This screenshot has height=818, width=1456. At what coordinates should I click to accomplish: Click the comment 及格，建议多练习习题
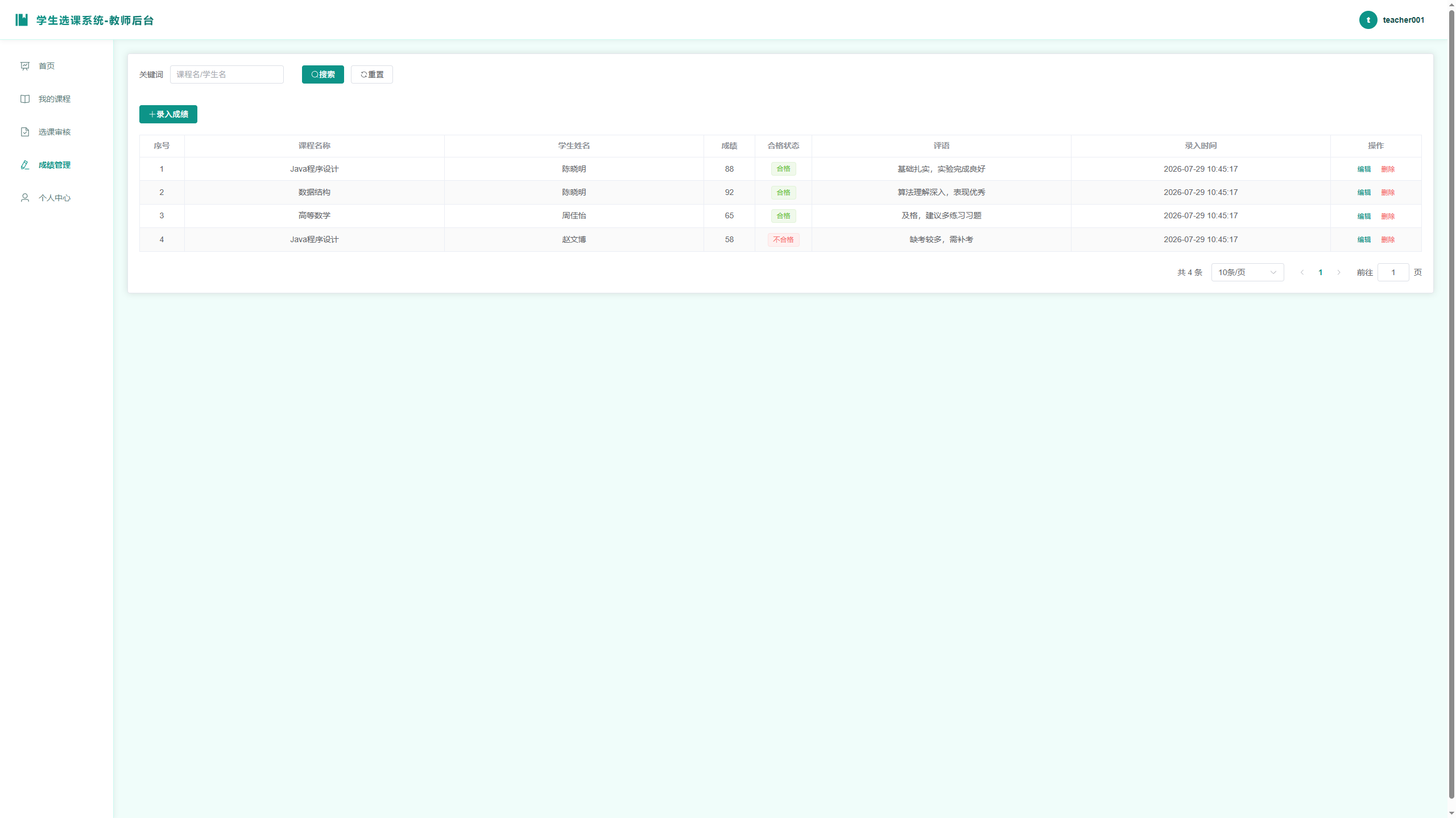941,215
